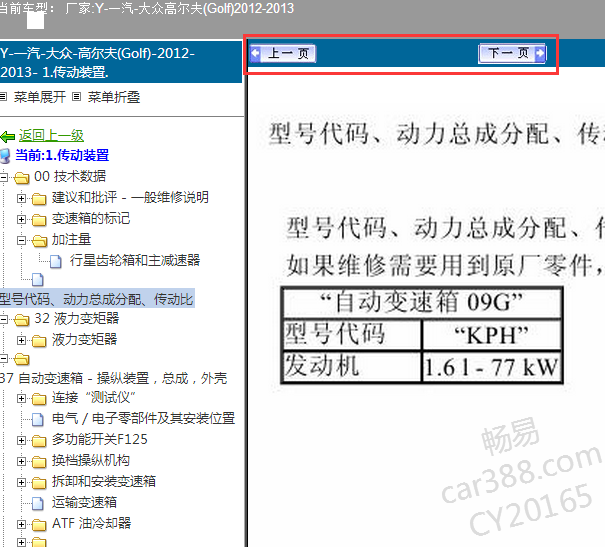Click the 当前:1.传动装置 heading
Image resolution: width=605 pixels, height=547 pixels.
coord(62,155)
